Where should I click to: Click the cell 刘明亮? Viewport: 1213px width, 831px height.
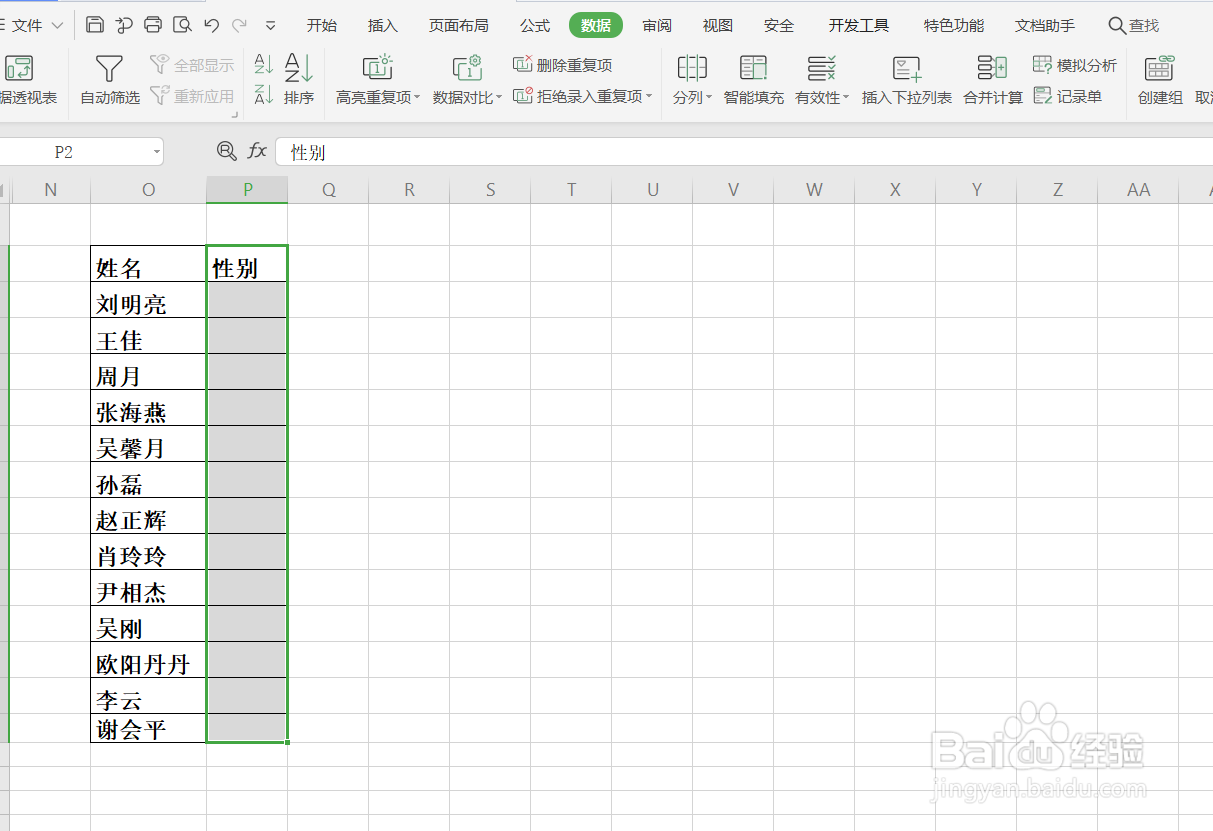tap(148, 300)
